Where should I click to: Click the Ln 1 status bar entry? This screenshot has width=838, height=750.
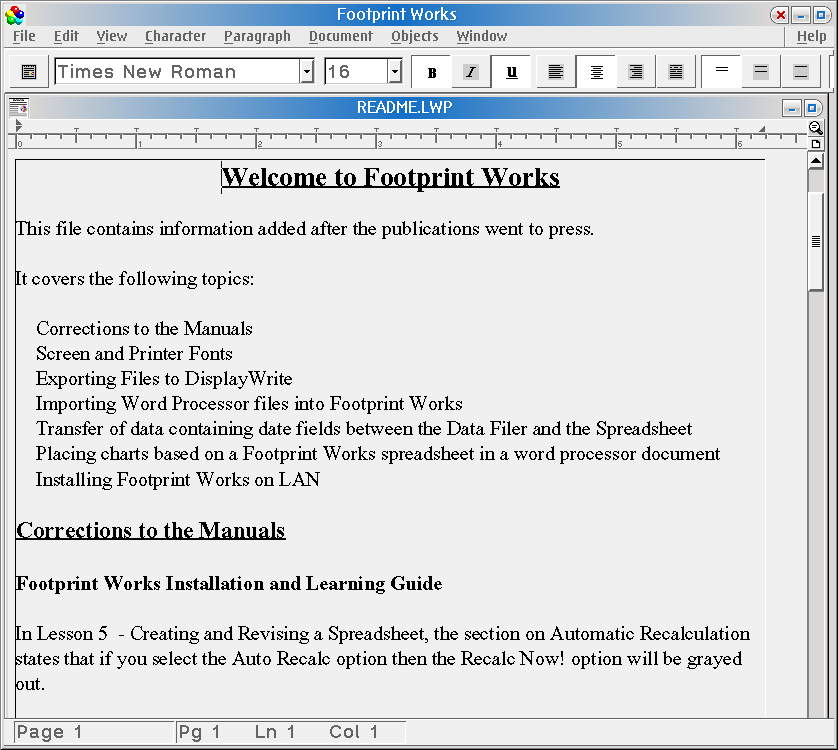275,732
